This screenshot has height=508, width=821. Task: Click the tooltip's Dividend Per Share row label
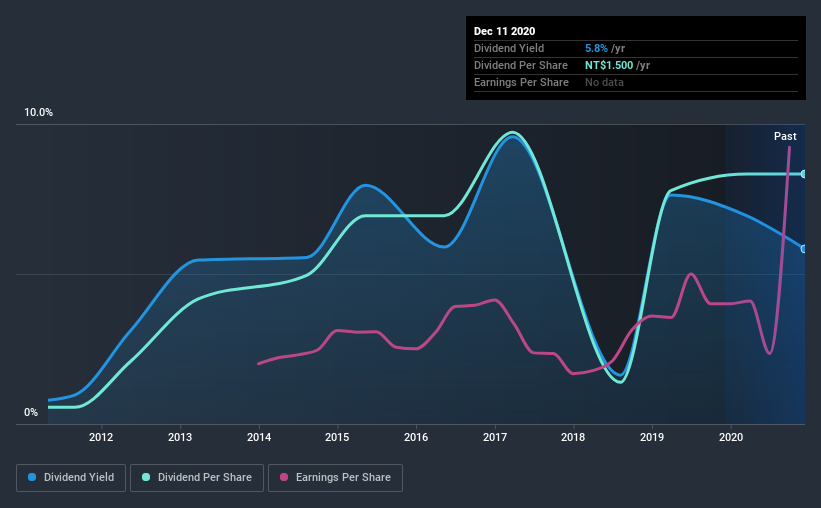[x=520, y=65]
